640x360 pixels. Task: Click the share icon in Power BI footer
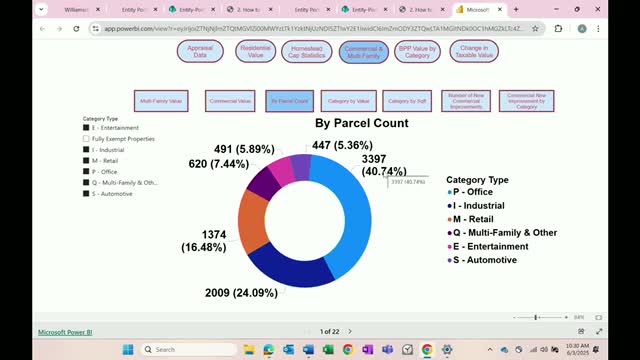pos(581,331)
